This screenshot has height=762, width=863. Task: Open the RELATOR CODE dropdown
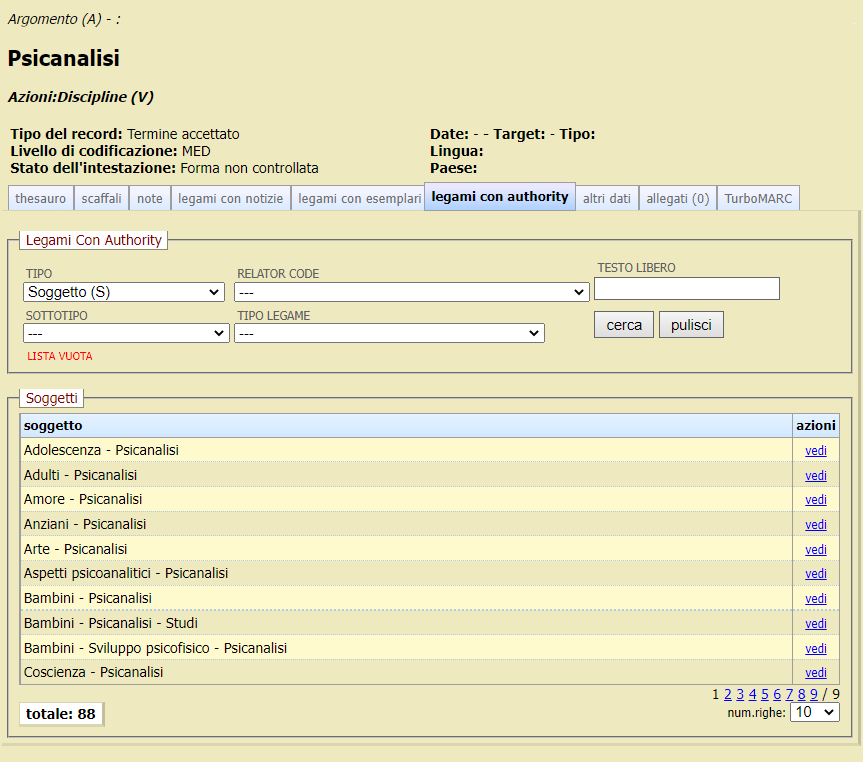411,292
